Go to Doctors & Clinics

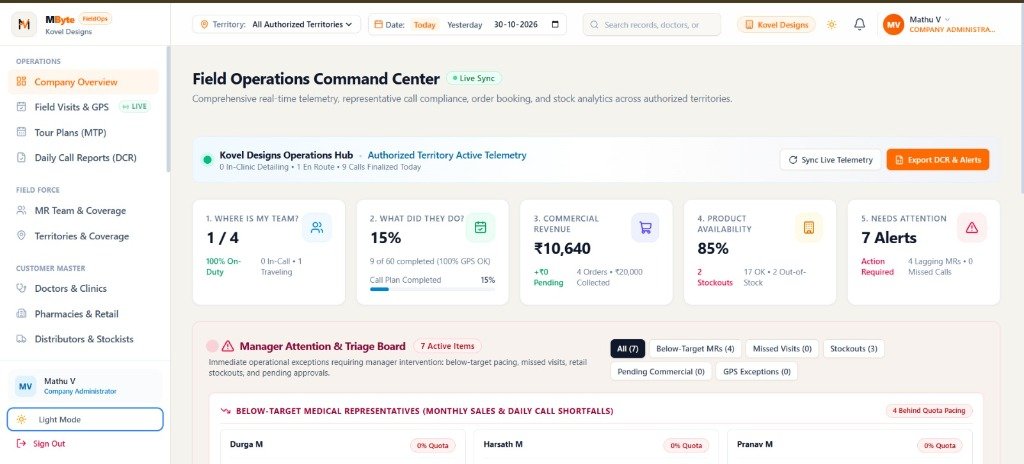(x=83, y=288)
